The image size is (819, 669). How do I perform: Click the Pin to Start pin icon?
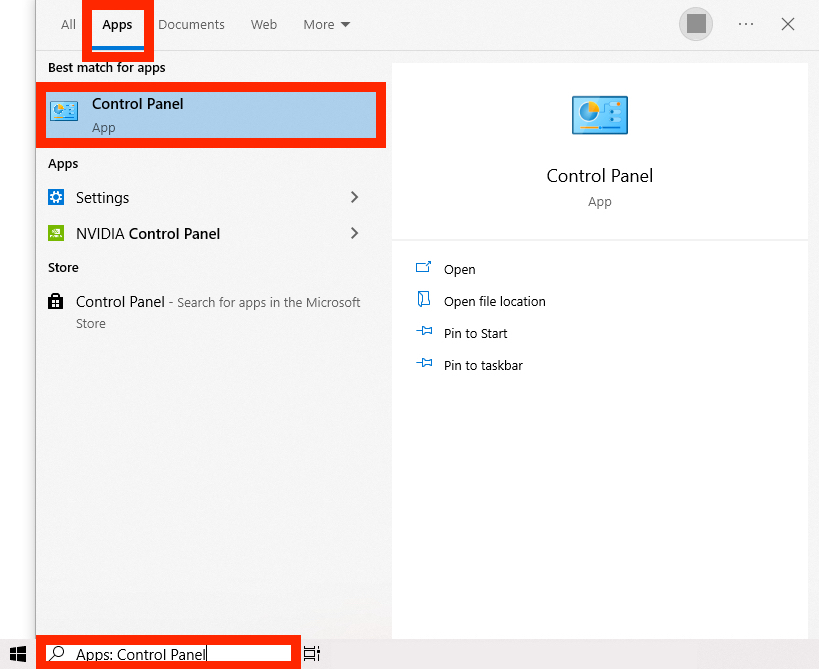click(424, 331)
